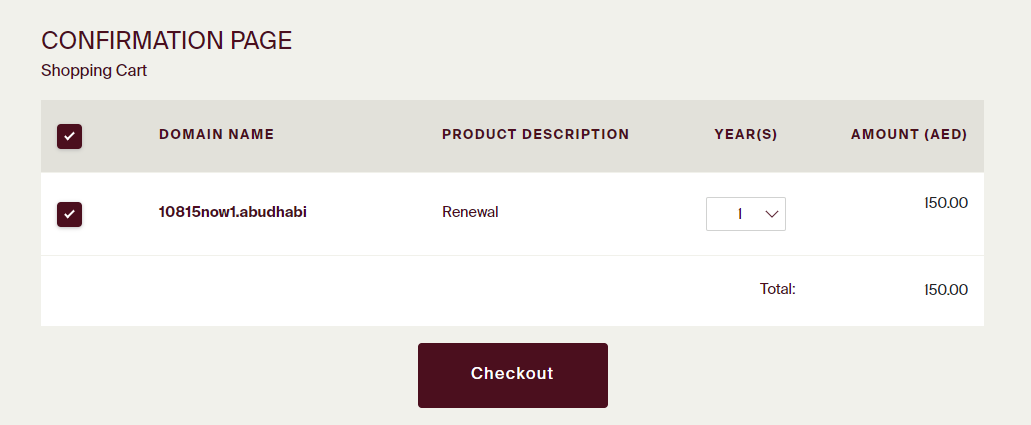Click the Shopping Cart subtitle
The image size is (1031, 425).
pyautogui.click(x=94, y=71)
